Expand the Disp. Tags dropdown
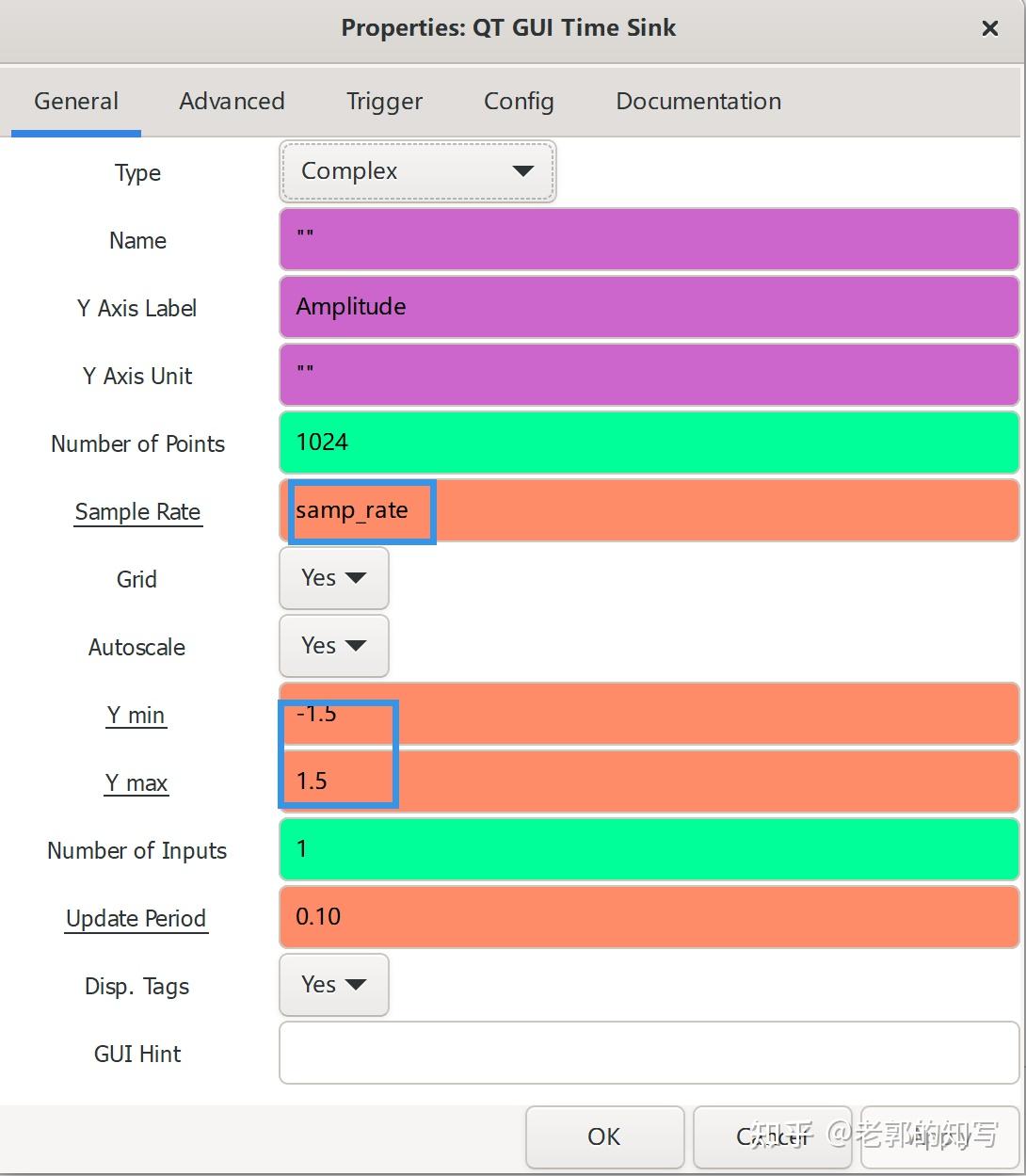The height and width of the screenshot is (1176, 1026). tap(333, 985)
